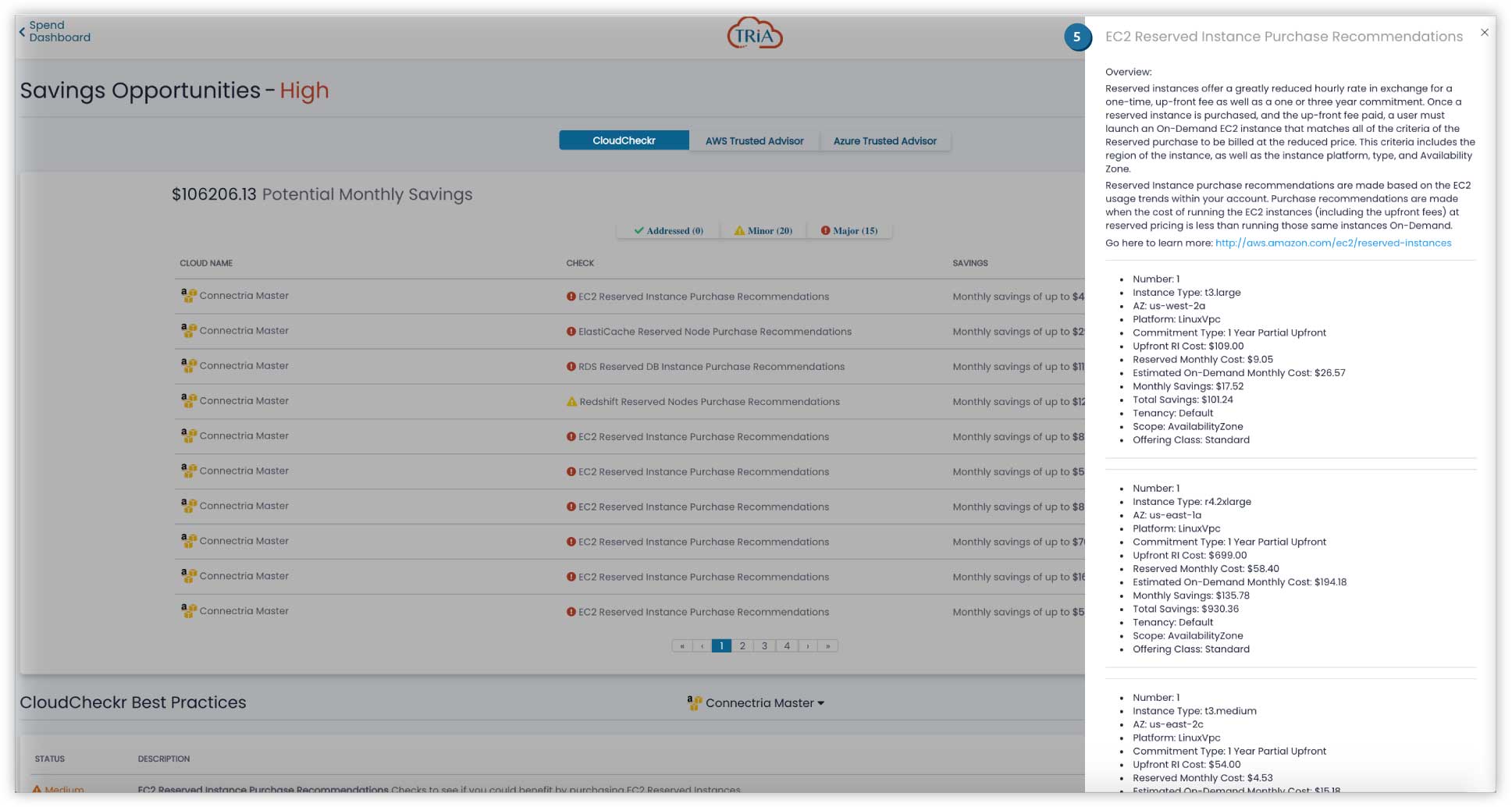
Task: Click the AWS icon in the RDS row
Action: pos(188,366)
